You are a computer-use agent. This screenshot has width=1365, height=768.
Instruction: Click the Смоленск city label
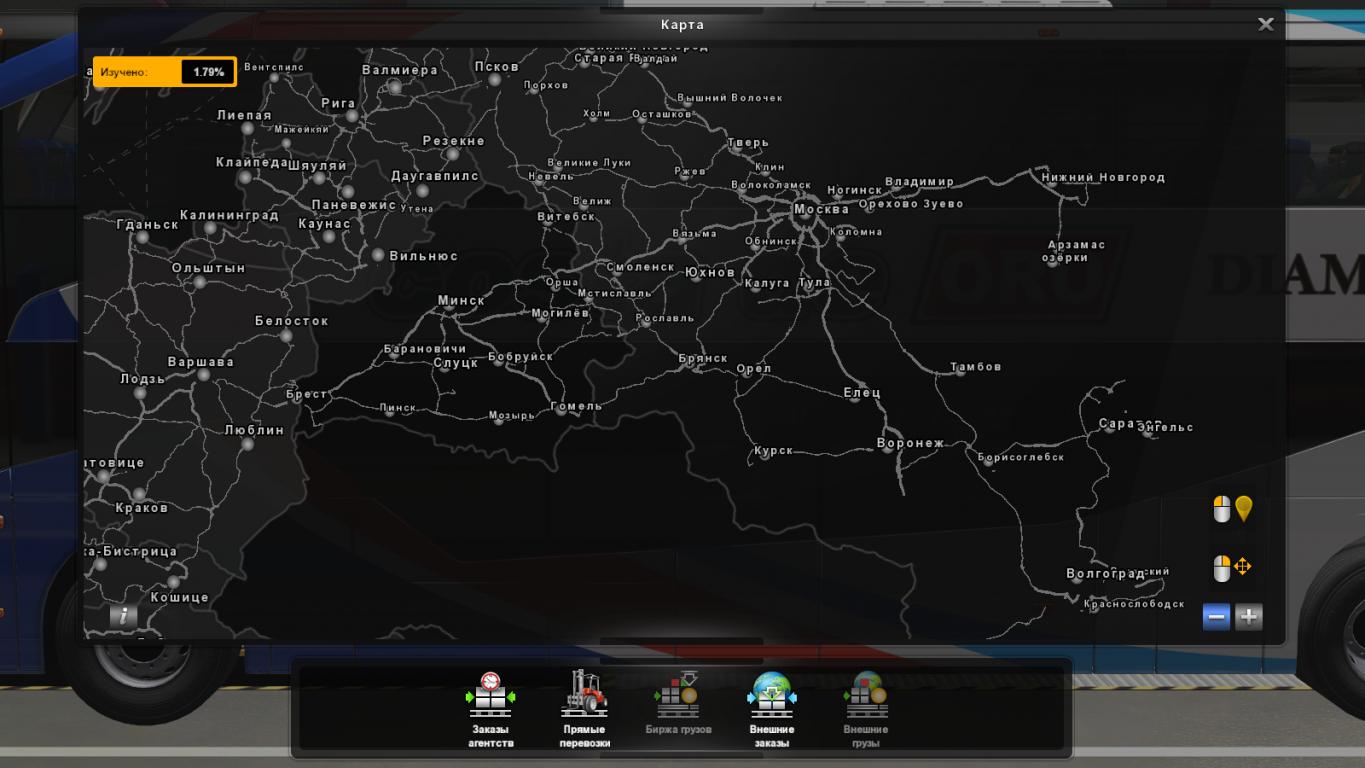point(641,267)
